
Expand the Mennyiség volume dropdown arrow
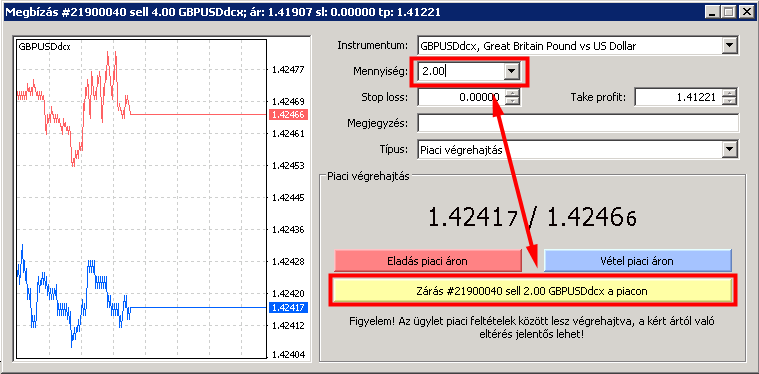[x=511, y=72]
